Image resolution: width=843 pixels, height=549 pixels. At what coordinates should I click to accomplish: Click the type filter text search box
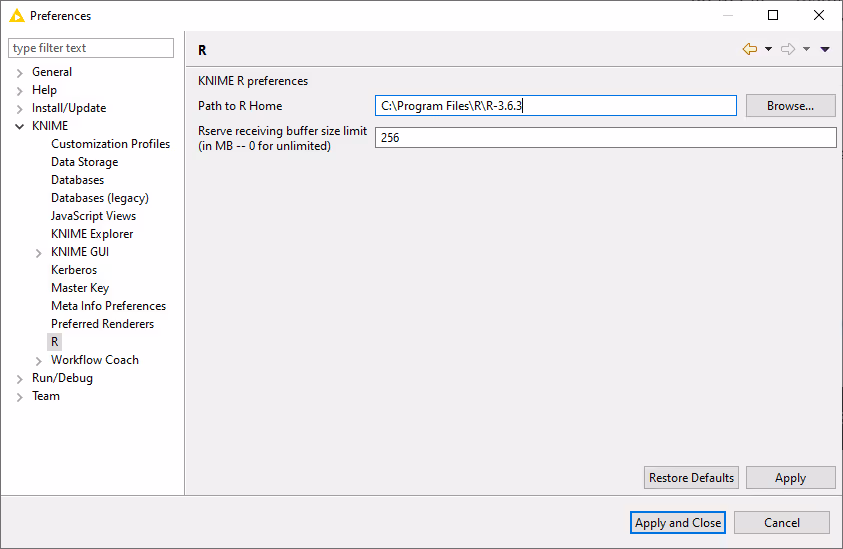click(x=90, y=48)
